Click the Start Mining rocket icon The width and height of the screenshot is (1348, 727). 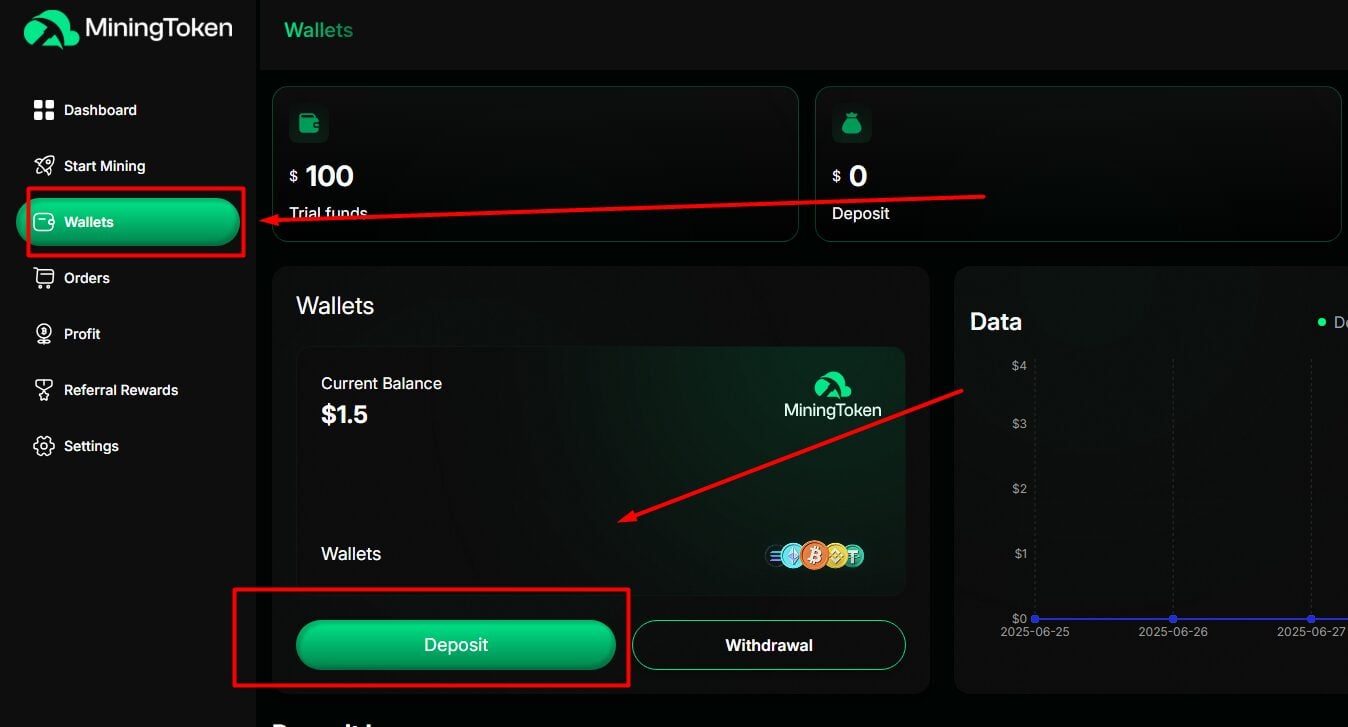44,165
